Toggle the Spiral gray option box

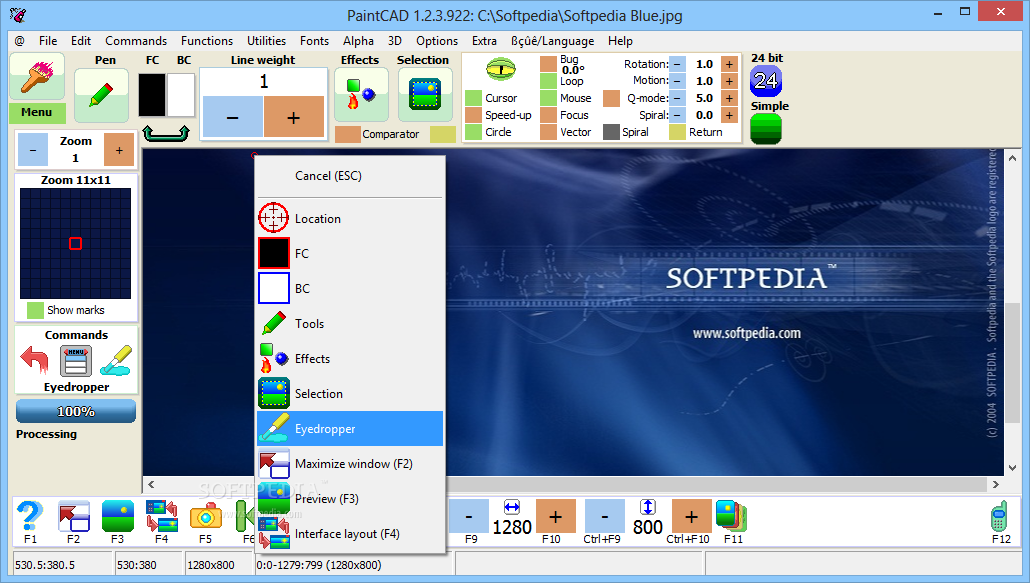pos(611,132)
